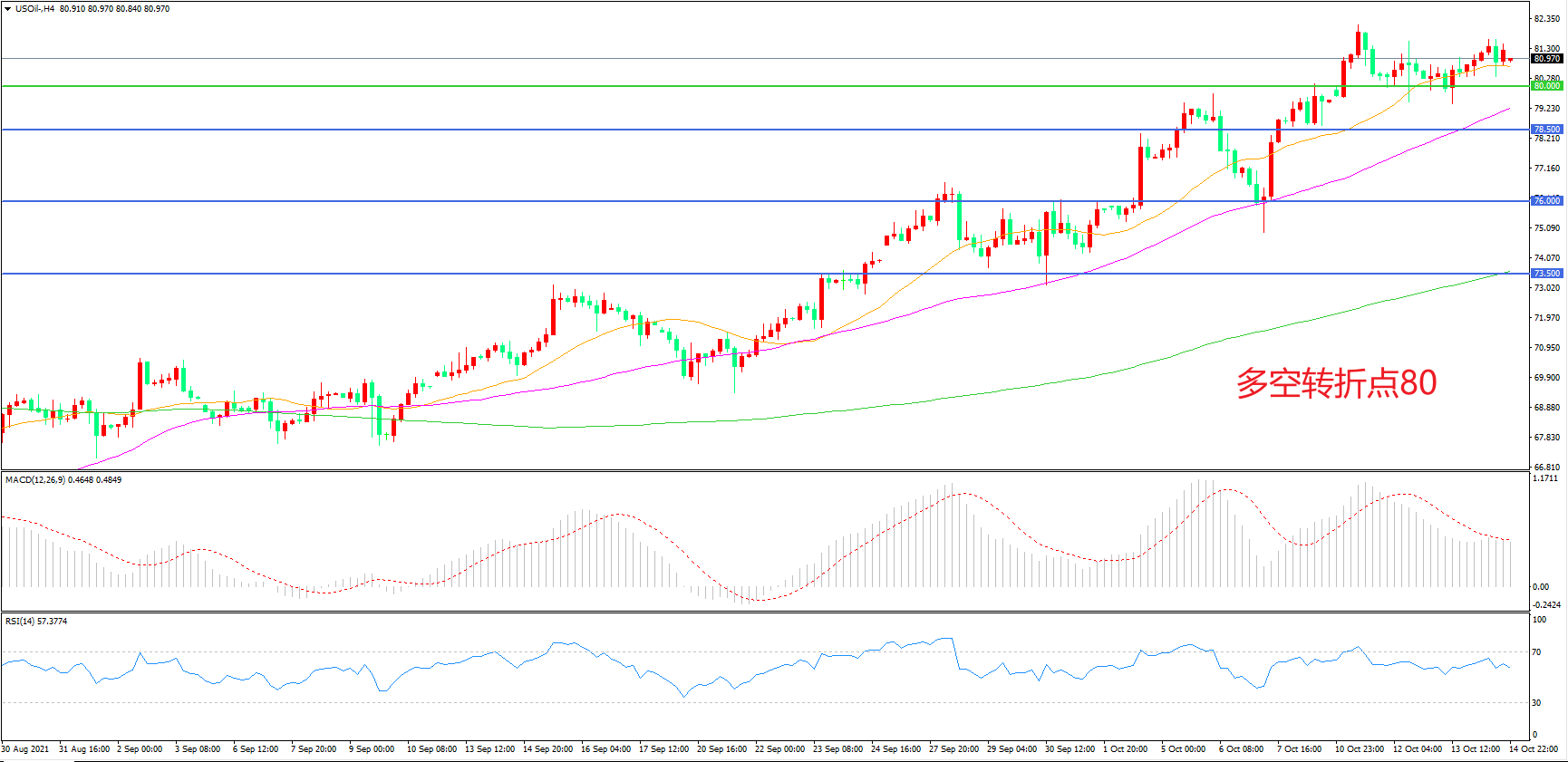Click the 30 Aug 2021 date label

click(25, 749)
